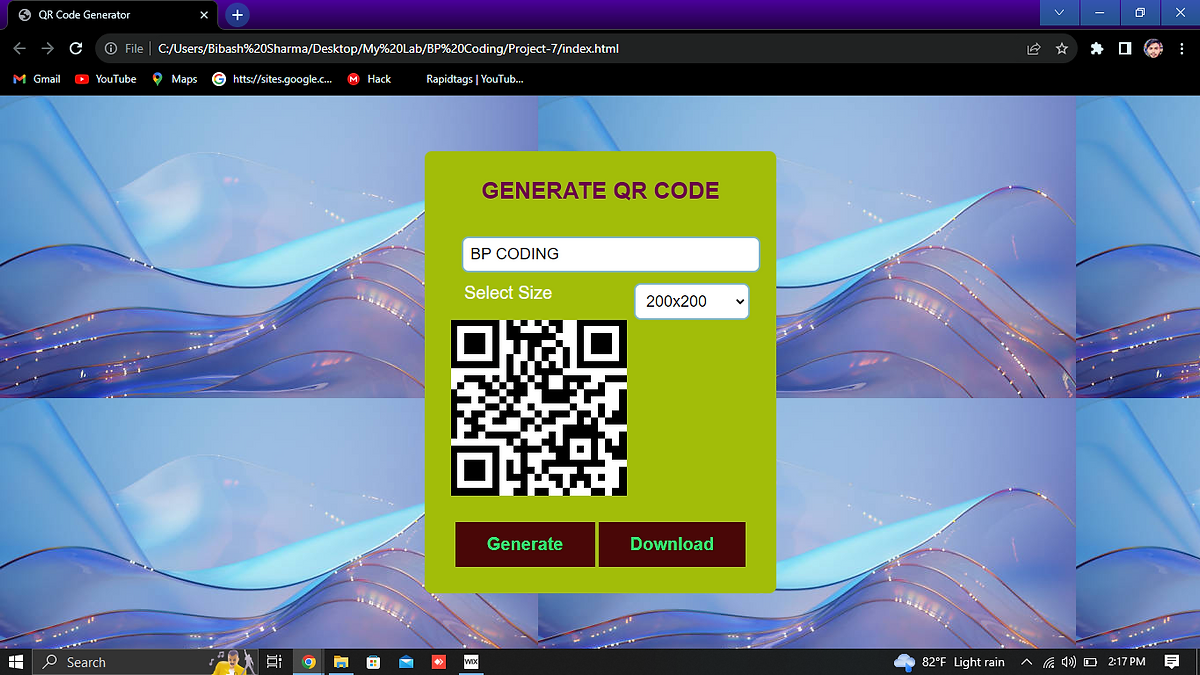Focus the BP CODING text input
The image size is (1200, 675).
pos(610,254)
